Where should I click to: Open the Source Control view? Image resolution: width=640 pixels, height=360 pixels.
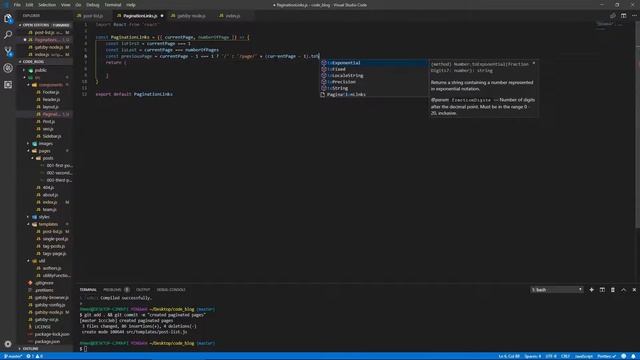8,51
